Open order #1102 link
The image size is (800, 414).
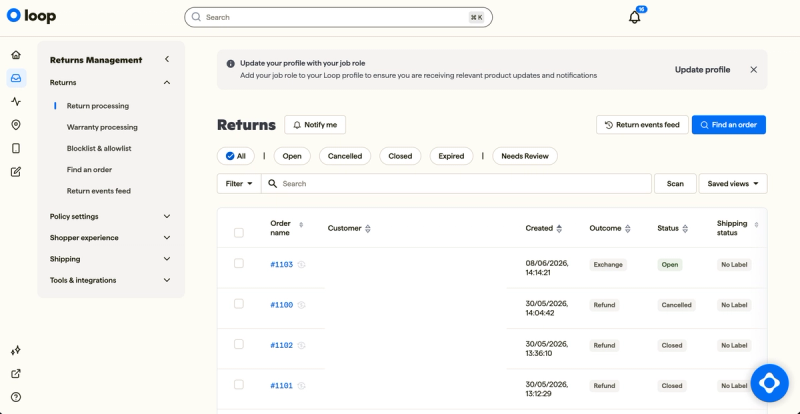tap(282, 345)
